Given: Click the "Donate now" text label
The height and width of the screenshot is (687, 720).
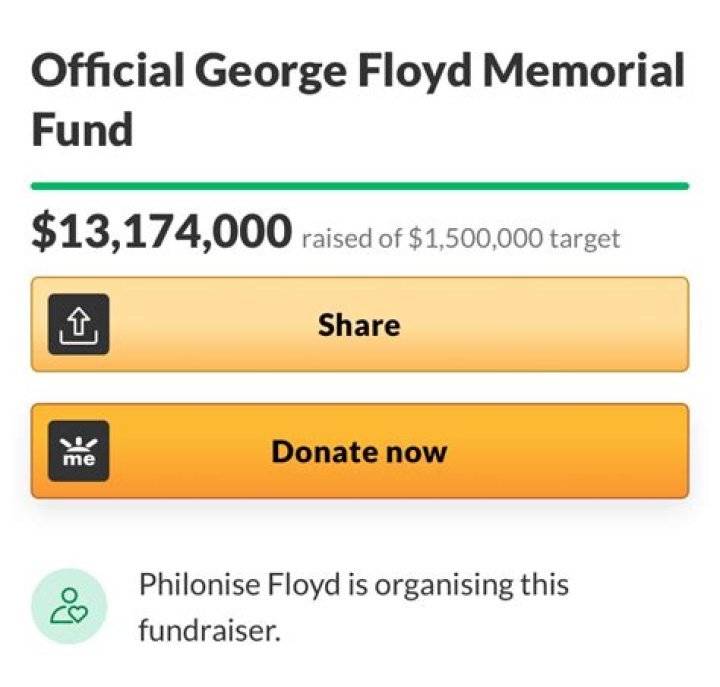Looking at the screenshot, I should coord(359,451).
